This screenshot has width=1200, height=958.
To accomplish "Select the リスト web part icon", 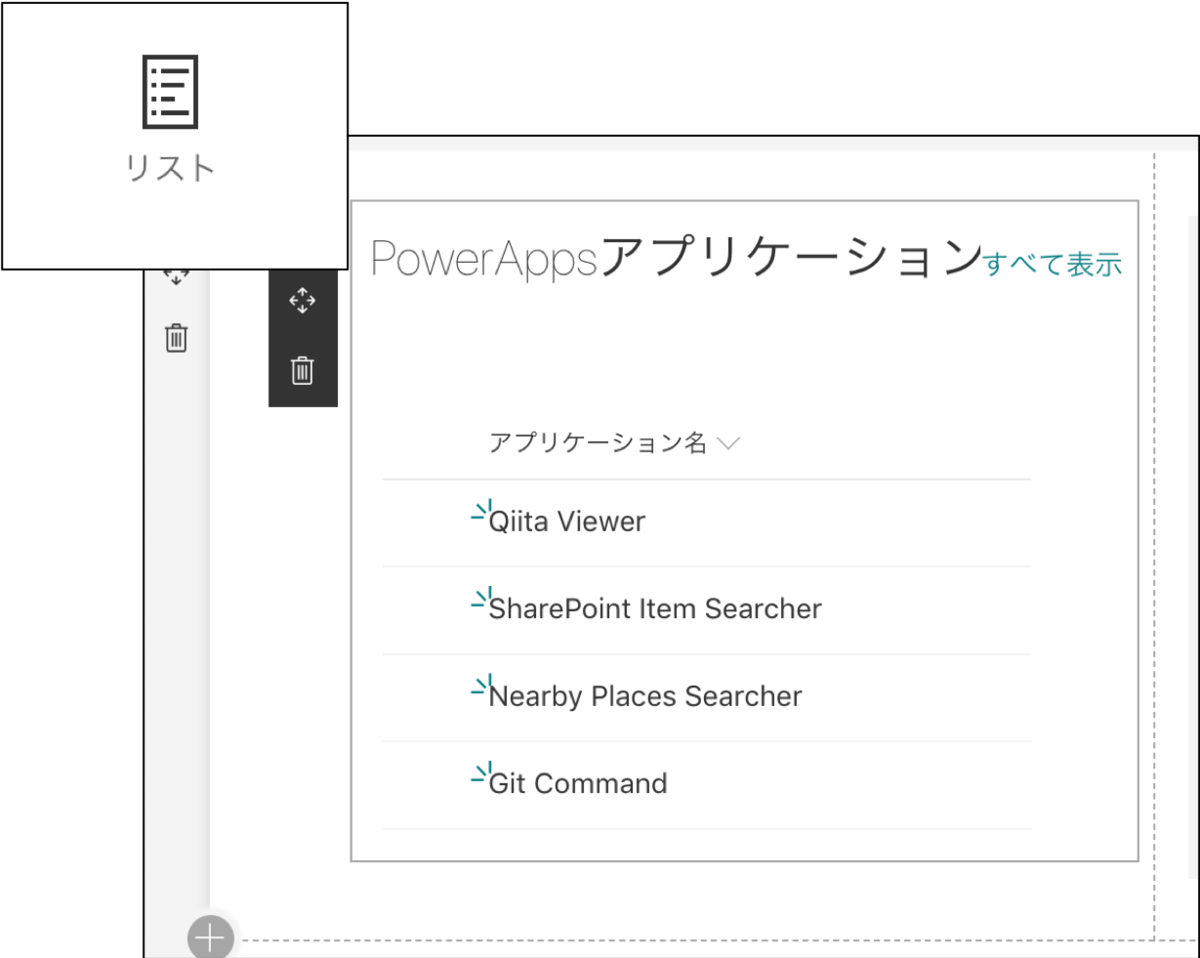I will [x=170, y=92].
